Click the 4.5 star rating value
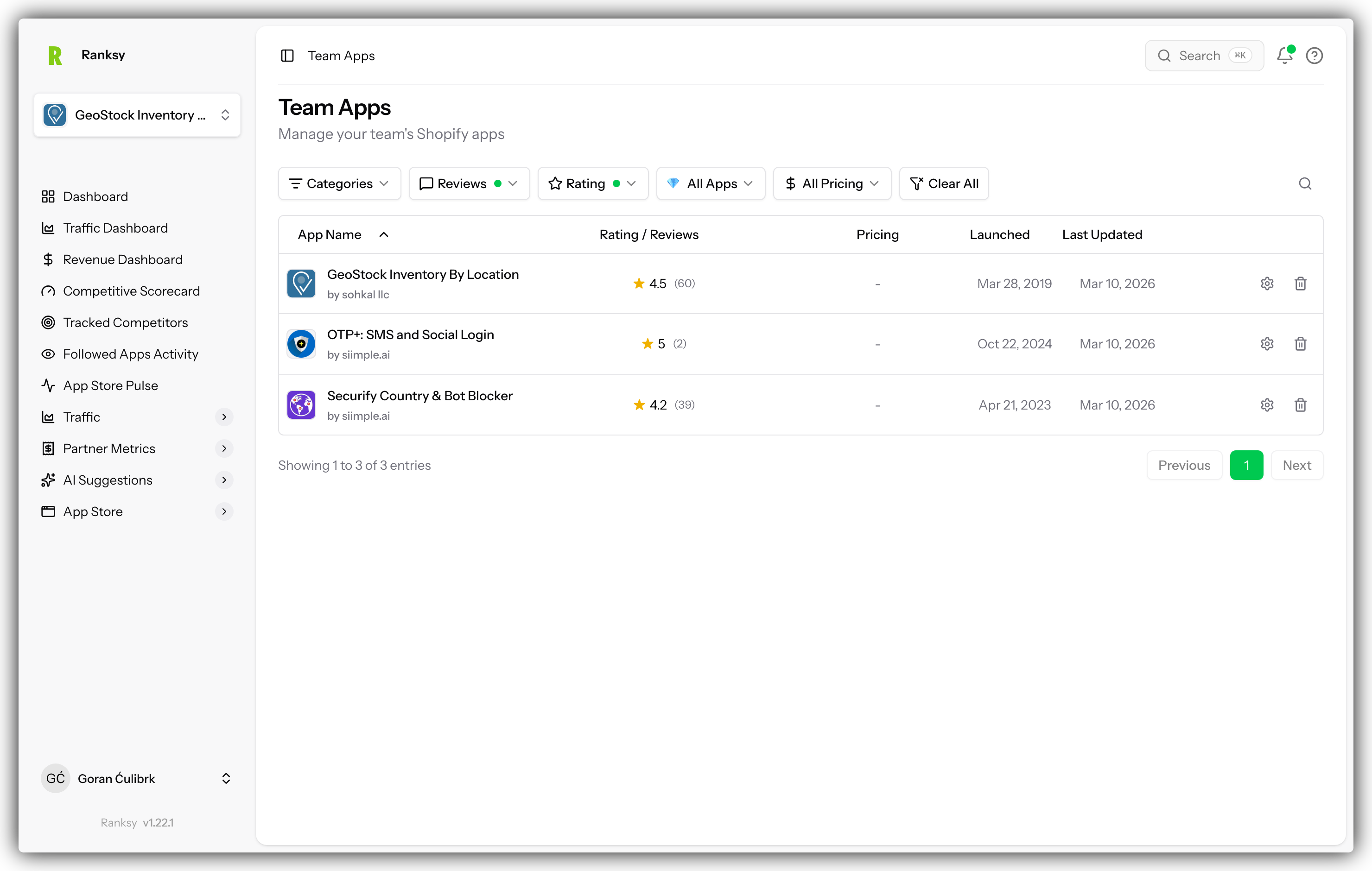The width and height of the screenshot is (1372, 871). point(658,284)
